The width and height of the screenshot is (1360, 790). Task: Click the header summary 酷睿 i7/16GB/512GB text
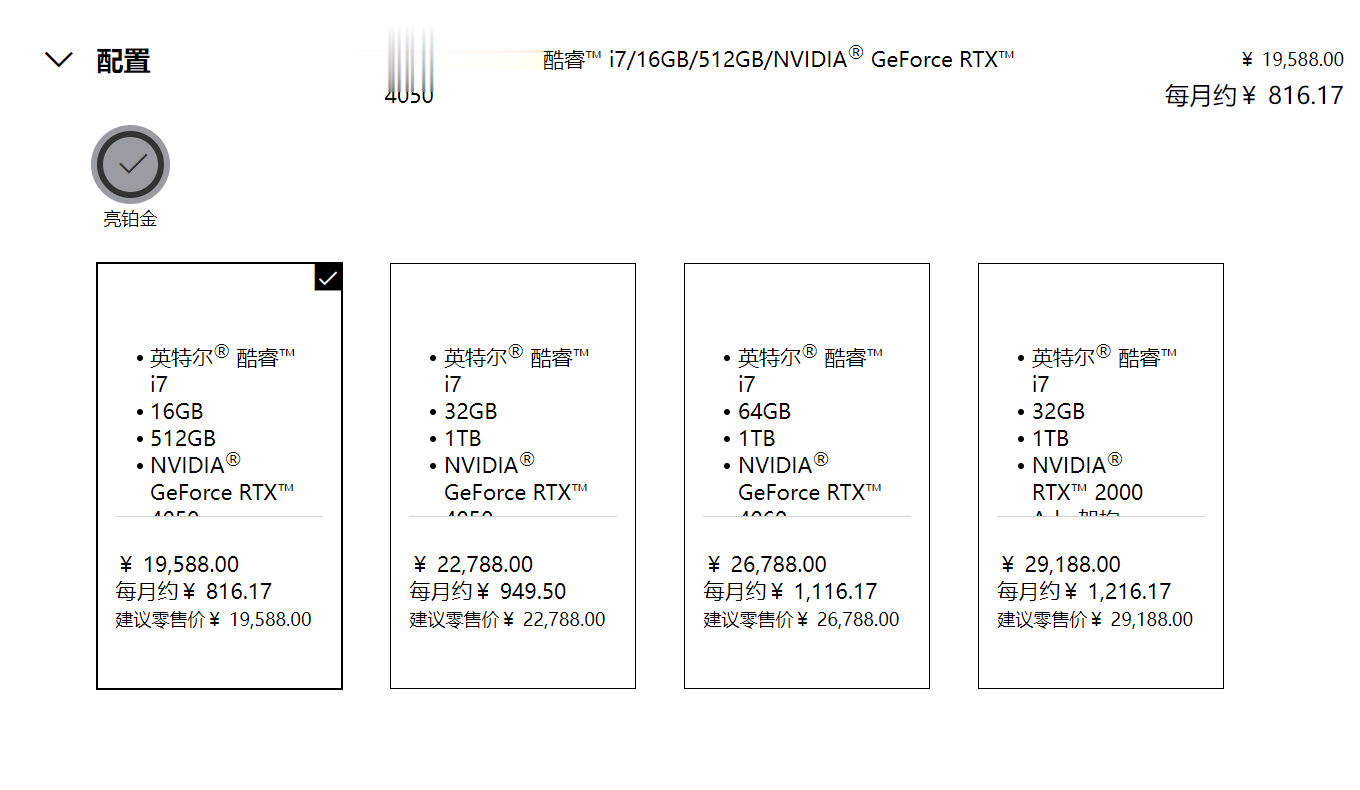(x=779, y=59)
